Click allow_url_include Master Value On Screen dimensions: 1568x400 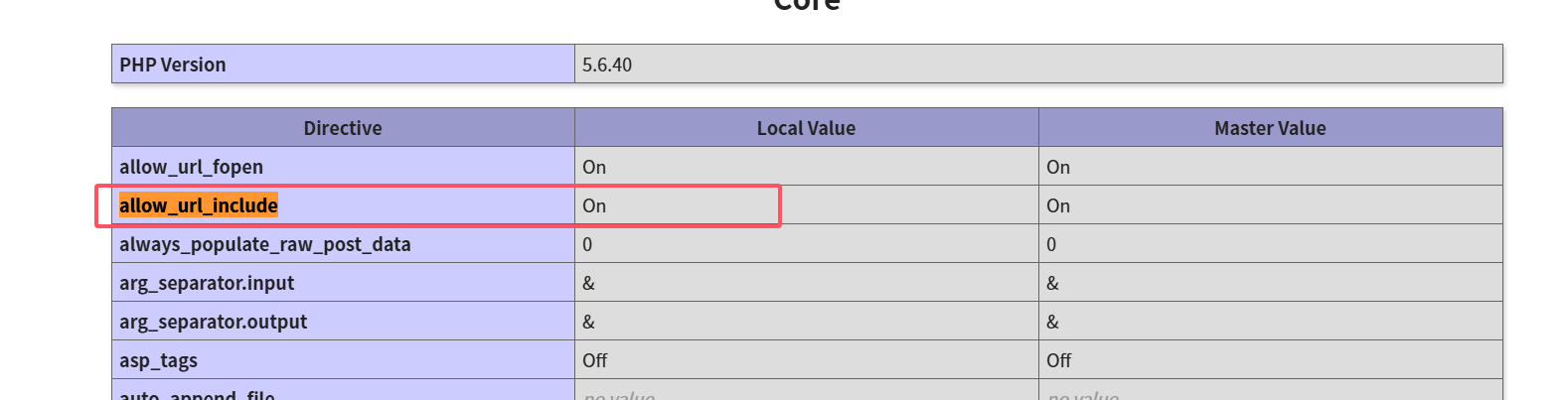click(x=1058, y=205)
